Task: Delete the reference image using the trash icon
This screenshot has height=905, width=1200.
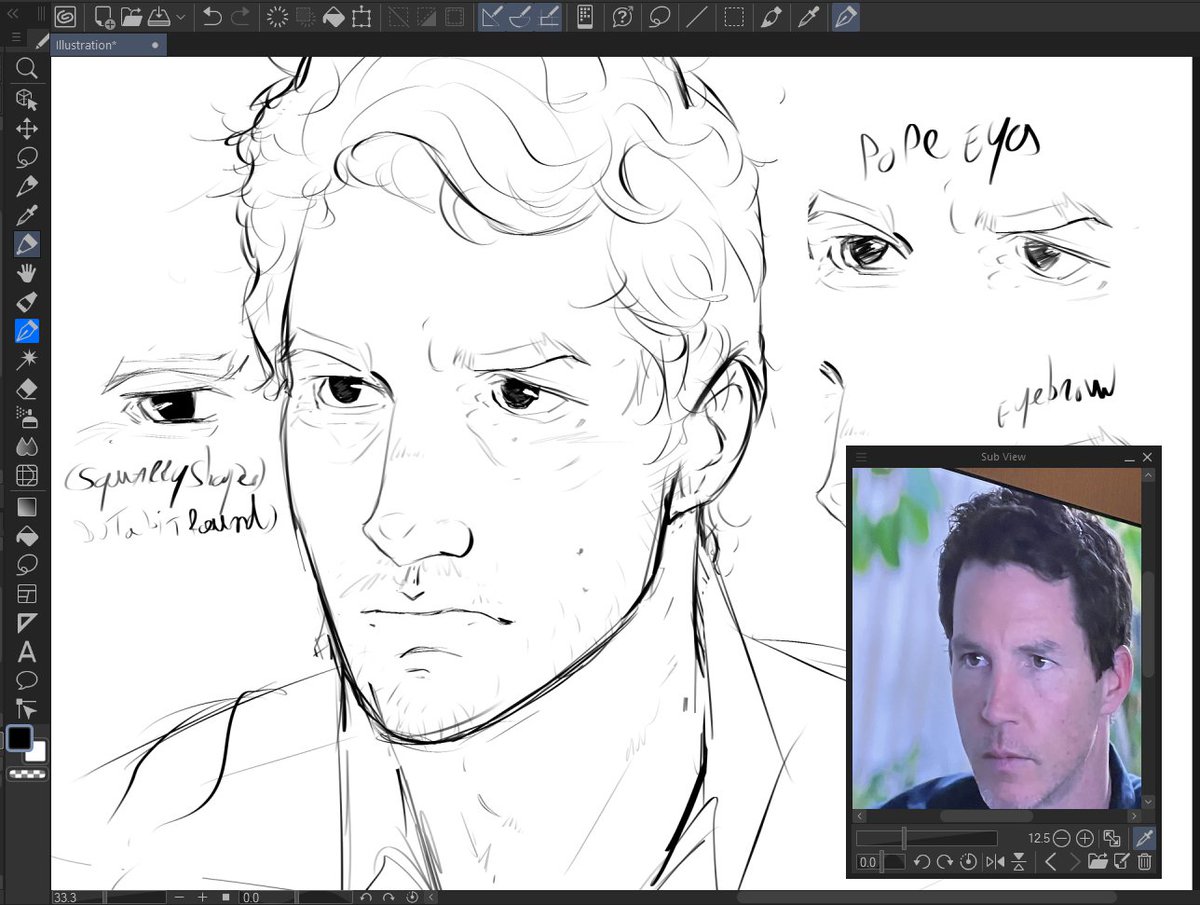Action: (1143, 861)
